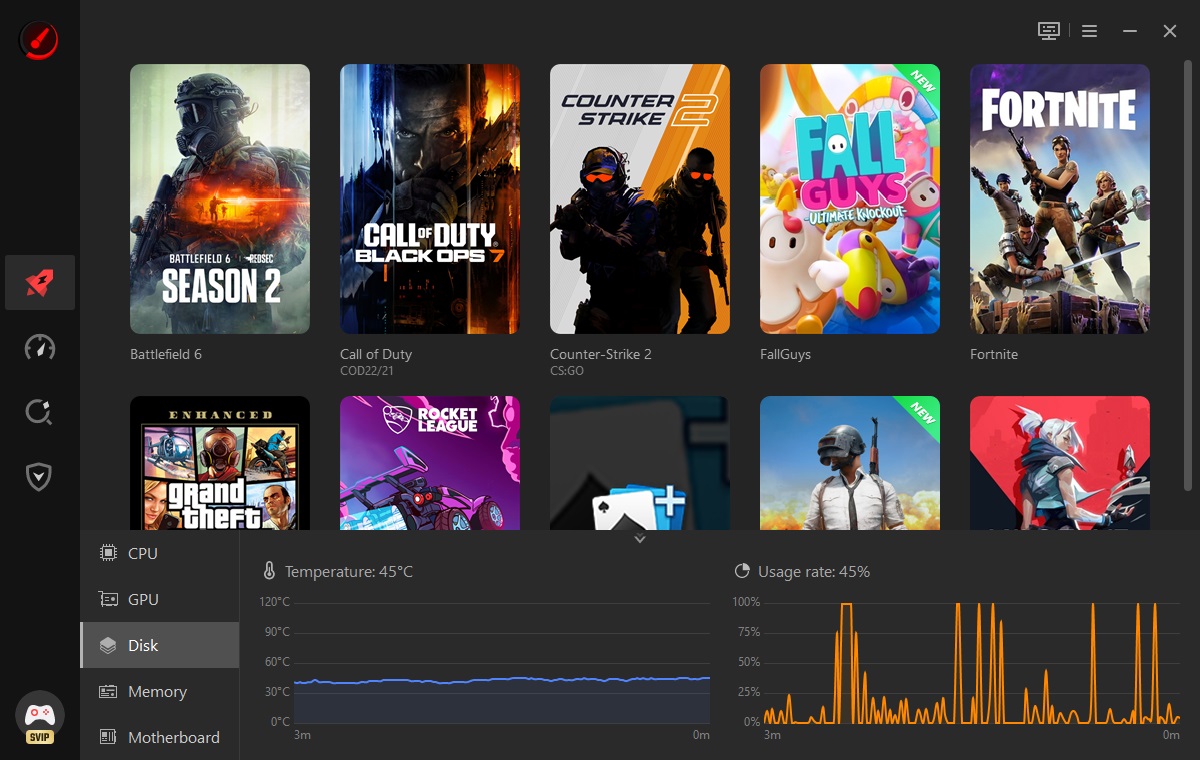This screenshot has height=760, width=1200.
Task: Switch to the GPU monitor tab
Action: (x=160, y=599)
